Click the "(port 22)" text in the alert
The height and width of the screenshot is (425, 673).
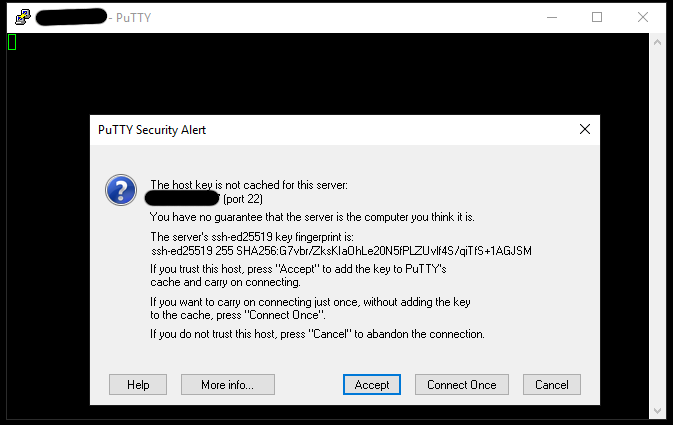click(x=243, y=199)
